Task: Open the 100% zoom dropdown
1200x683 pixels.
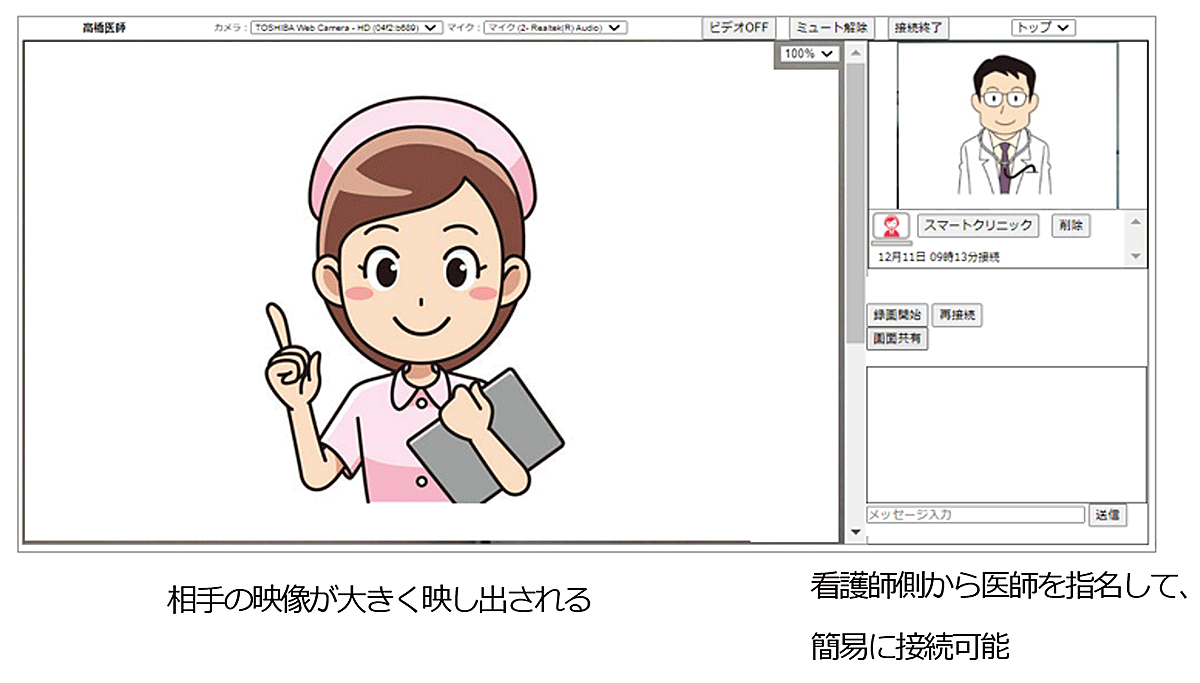Action: click(809, 54)
